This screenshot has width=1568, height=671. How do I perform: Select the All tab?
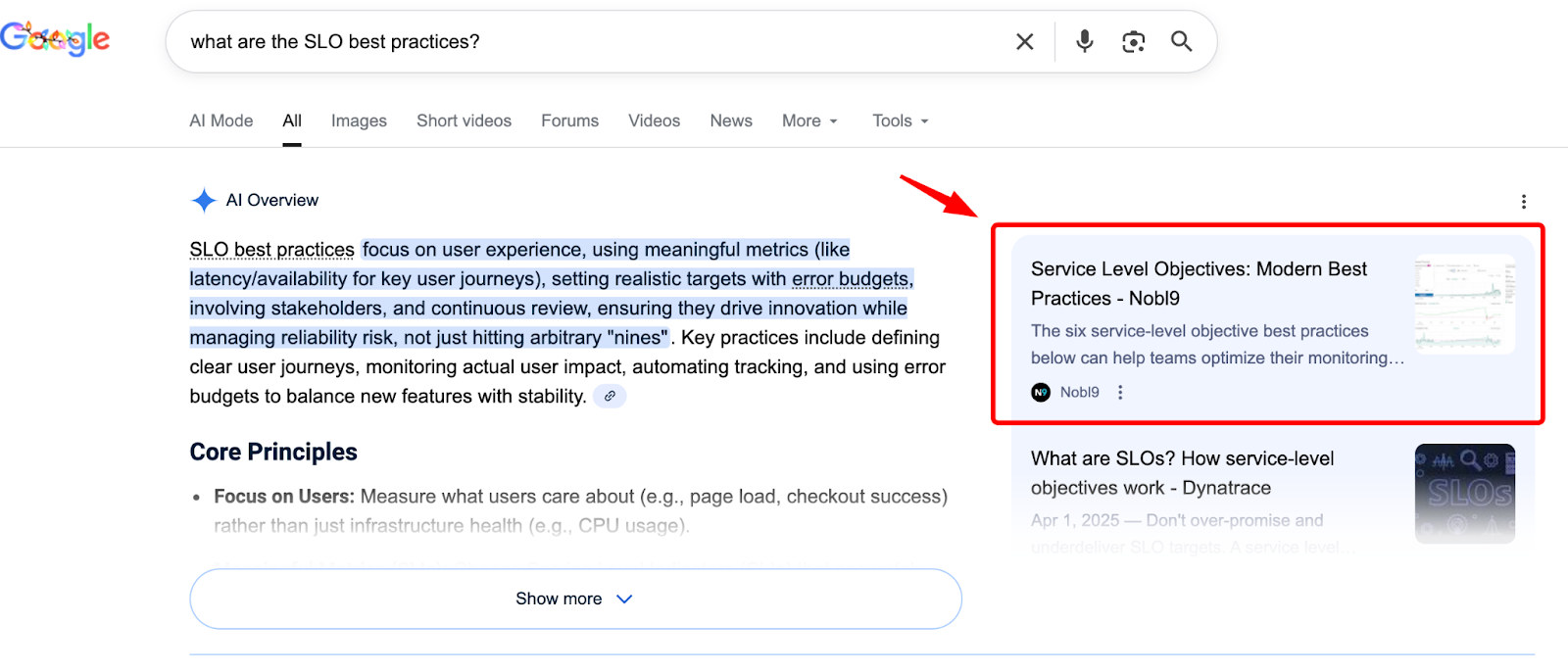pos(292,120)
